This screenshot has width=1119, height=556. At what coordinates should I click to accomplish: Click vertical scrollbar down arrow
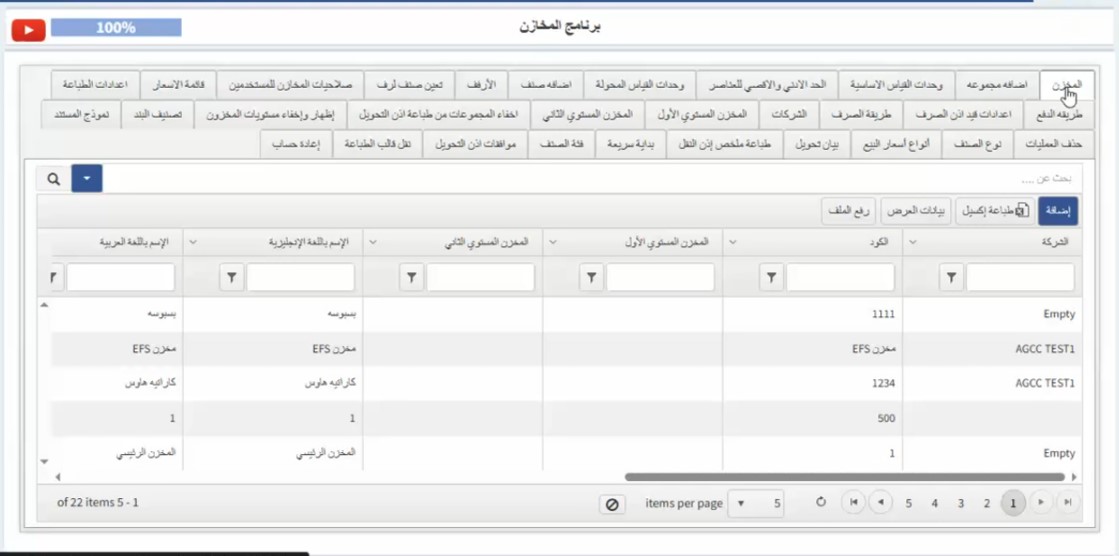tap(44, 462)
